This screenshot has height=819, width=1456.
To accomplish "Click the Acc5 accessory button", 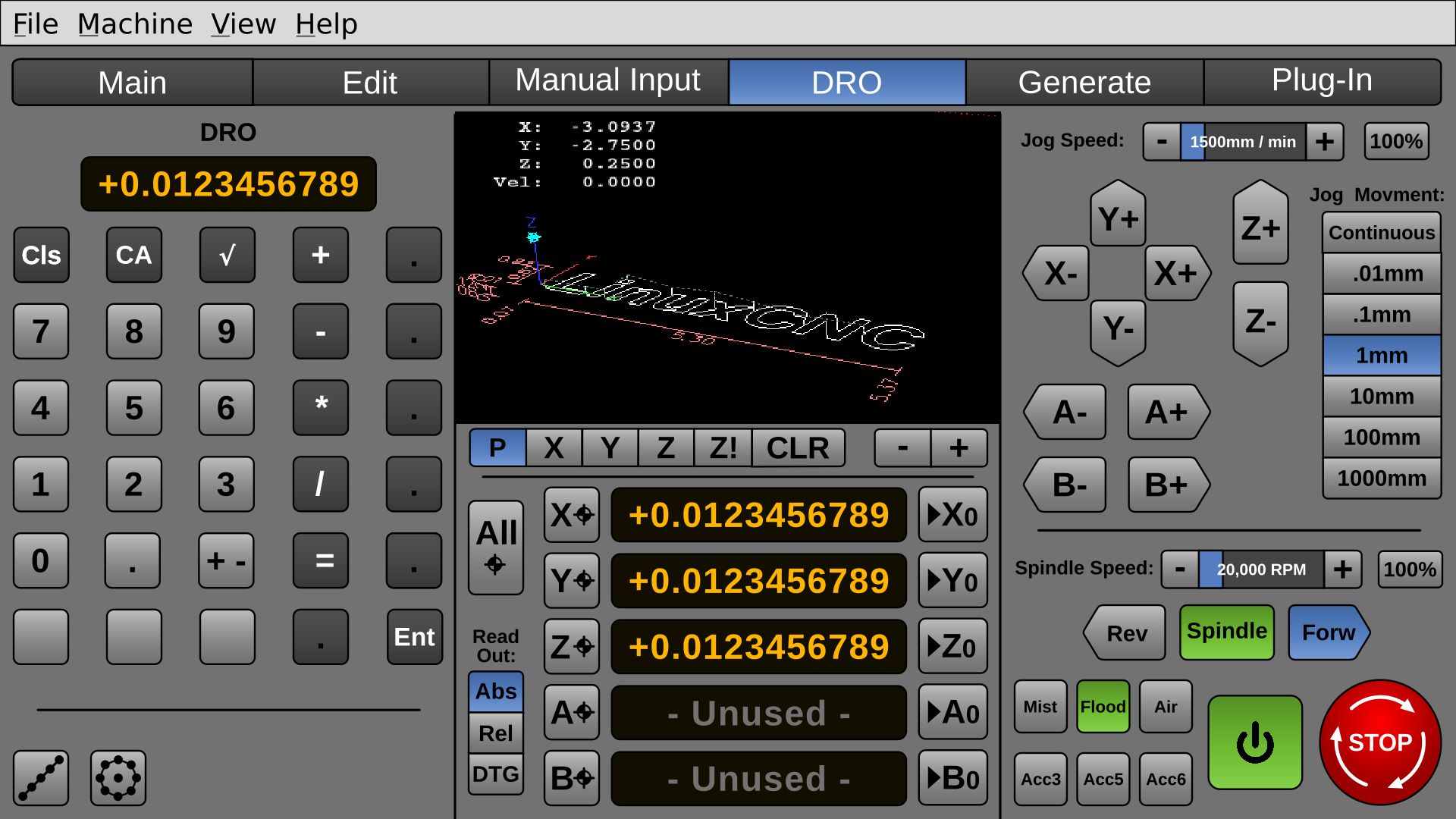I will click(1103, 779).
